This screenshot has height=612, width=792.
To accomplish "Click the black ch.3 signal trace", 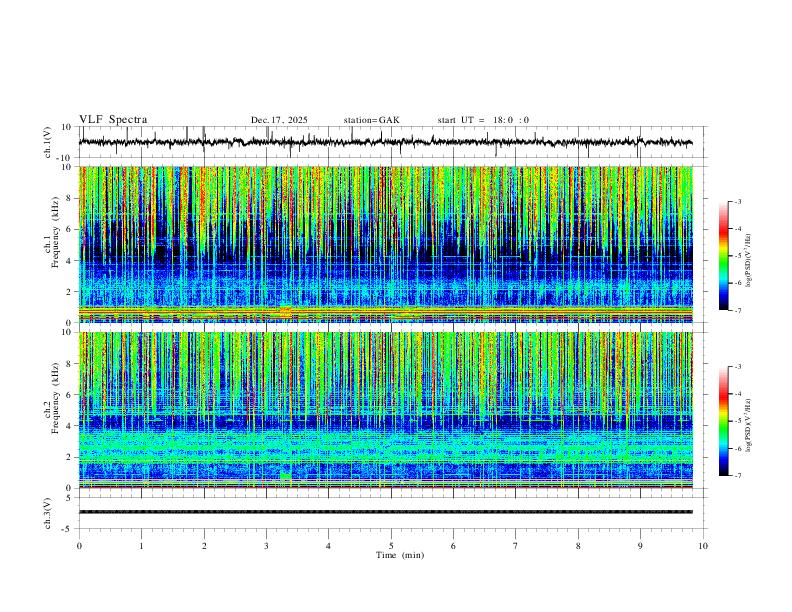I will pos(386,512).
